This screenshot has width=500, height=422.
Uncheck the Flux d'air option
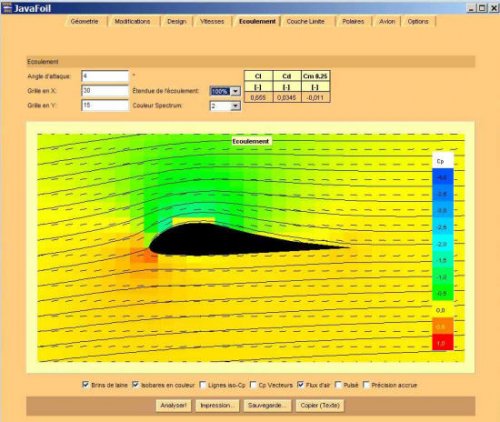pyautogui.click(x=300, y=385)
